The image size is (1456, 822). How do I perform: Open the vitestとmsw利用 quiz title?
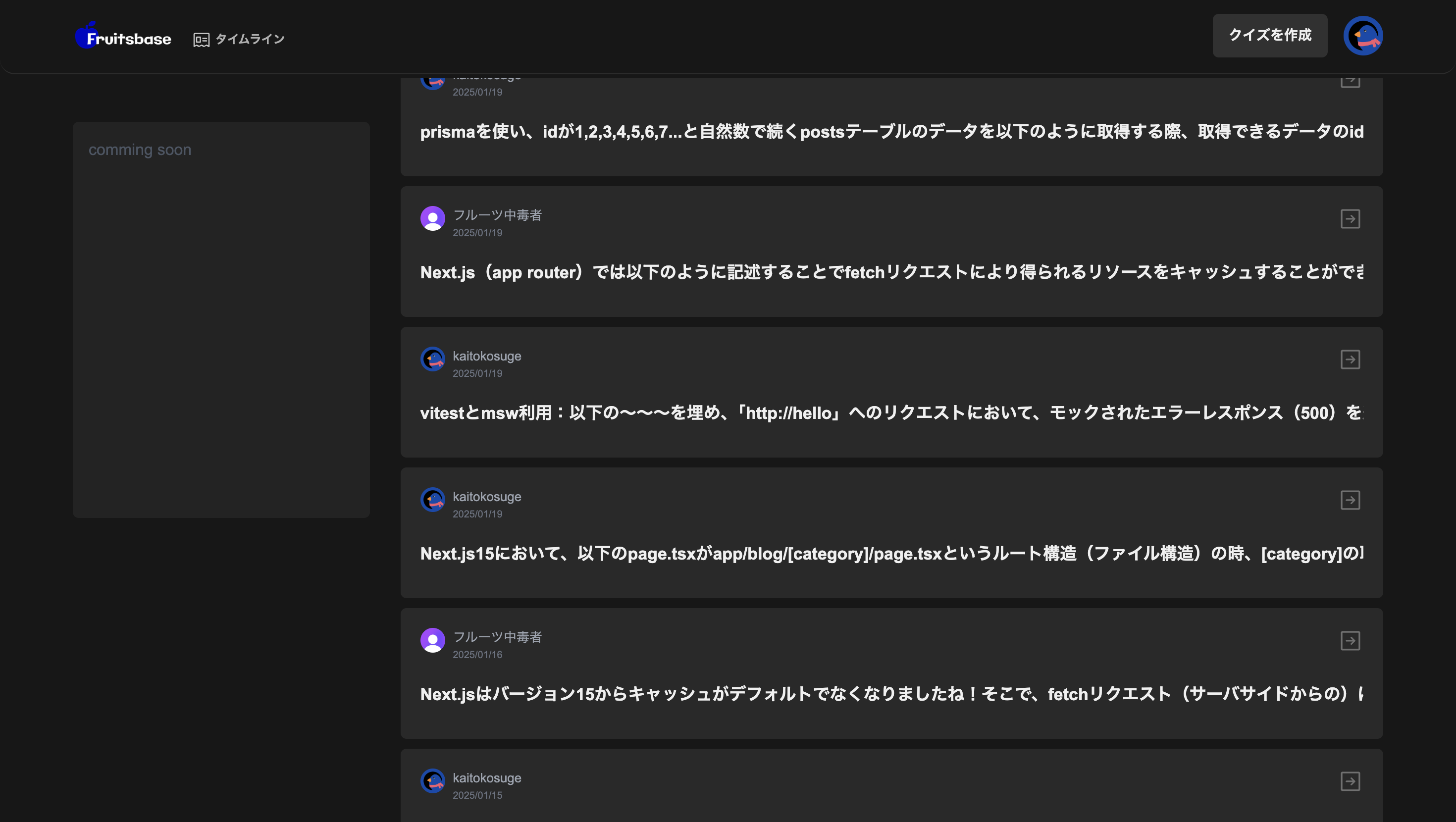point(891,412)
